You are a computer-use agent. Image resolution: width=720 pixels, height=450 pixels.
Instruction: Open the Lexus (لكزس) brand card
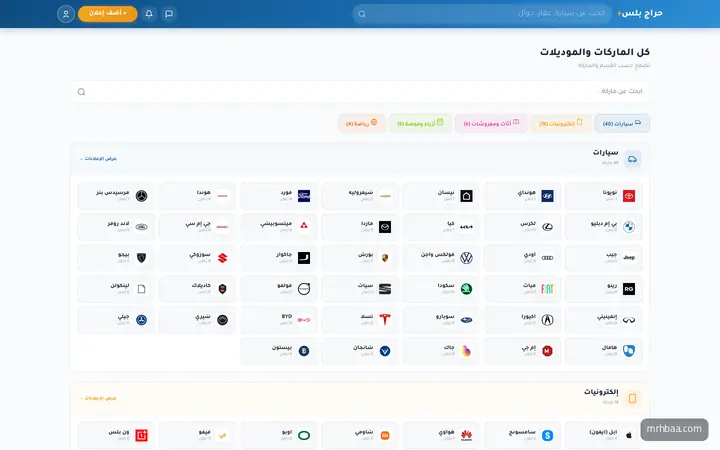(x=522, y=227)
